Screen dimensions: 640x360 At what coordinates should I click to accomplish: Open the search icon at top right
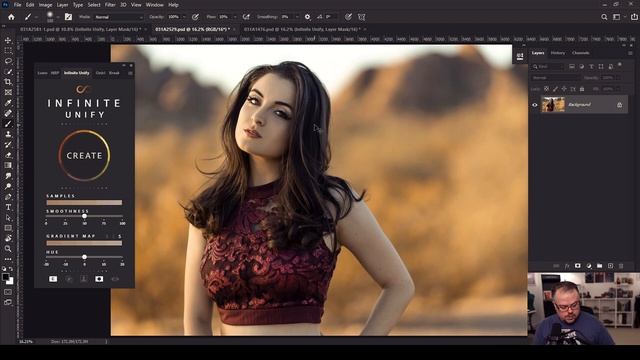click(x=604, y=17)
